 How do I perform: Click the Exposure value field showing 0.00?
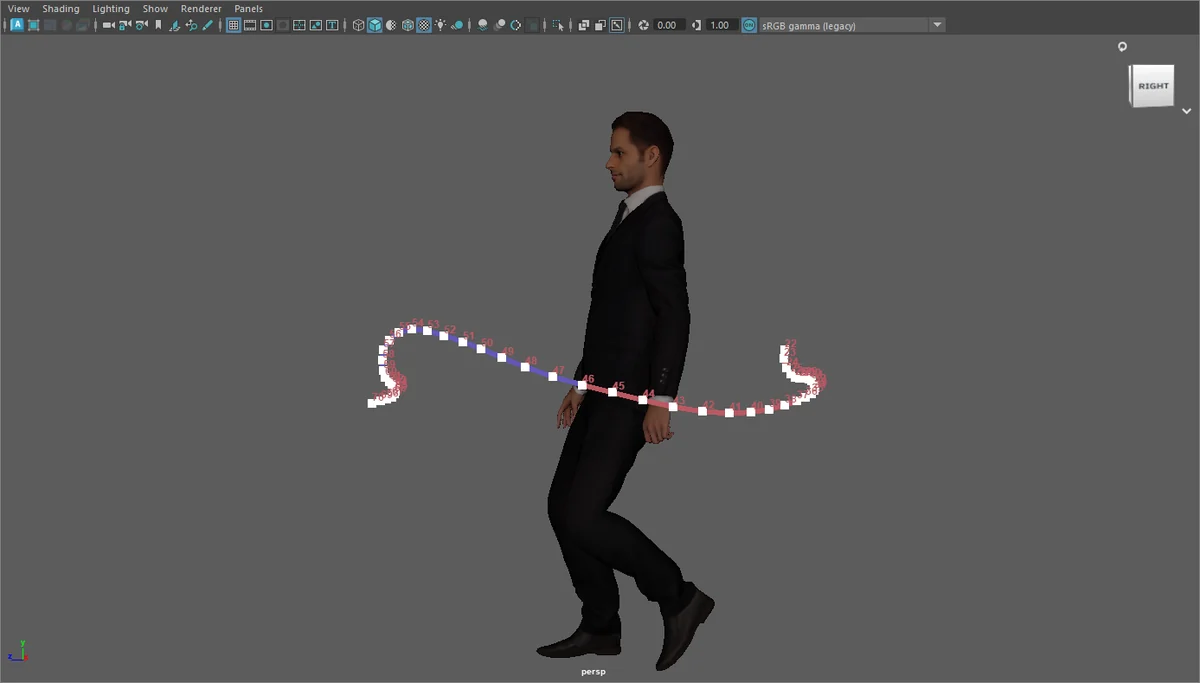pos(670,25)
